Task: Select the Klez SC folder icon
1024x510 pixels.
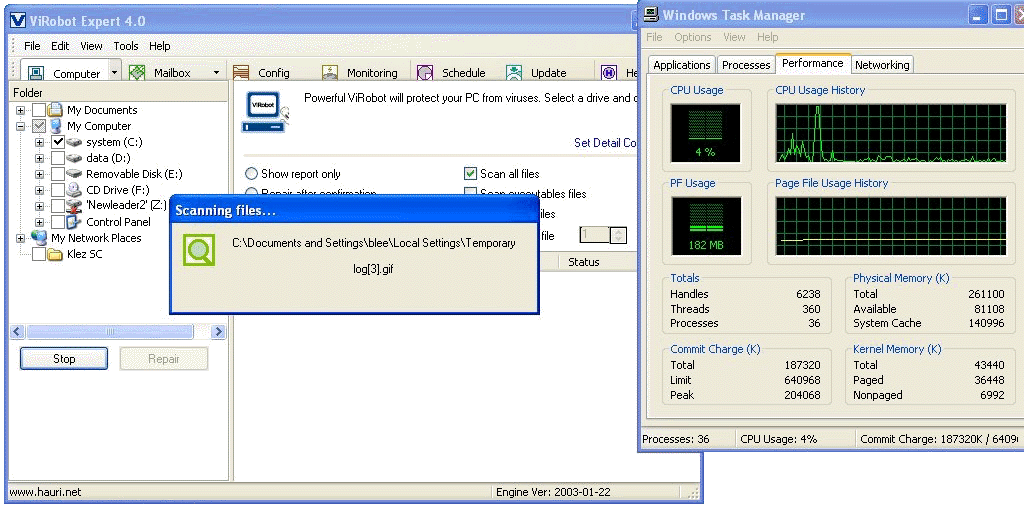Action: pyautogui.click(x=55, y=254)
